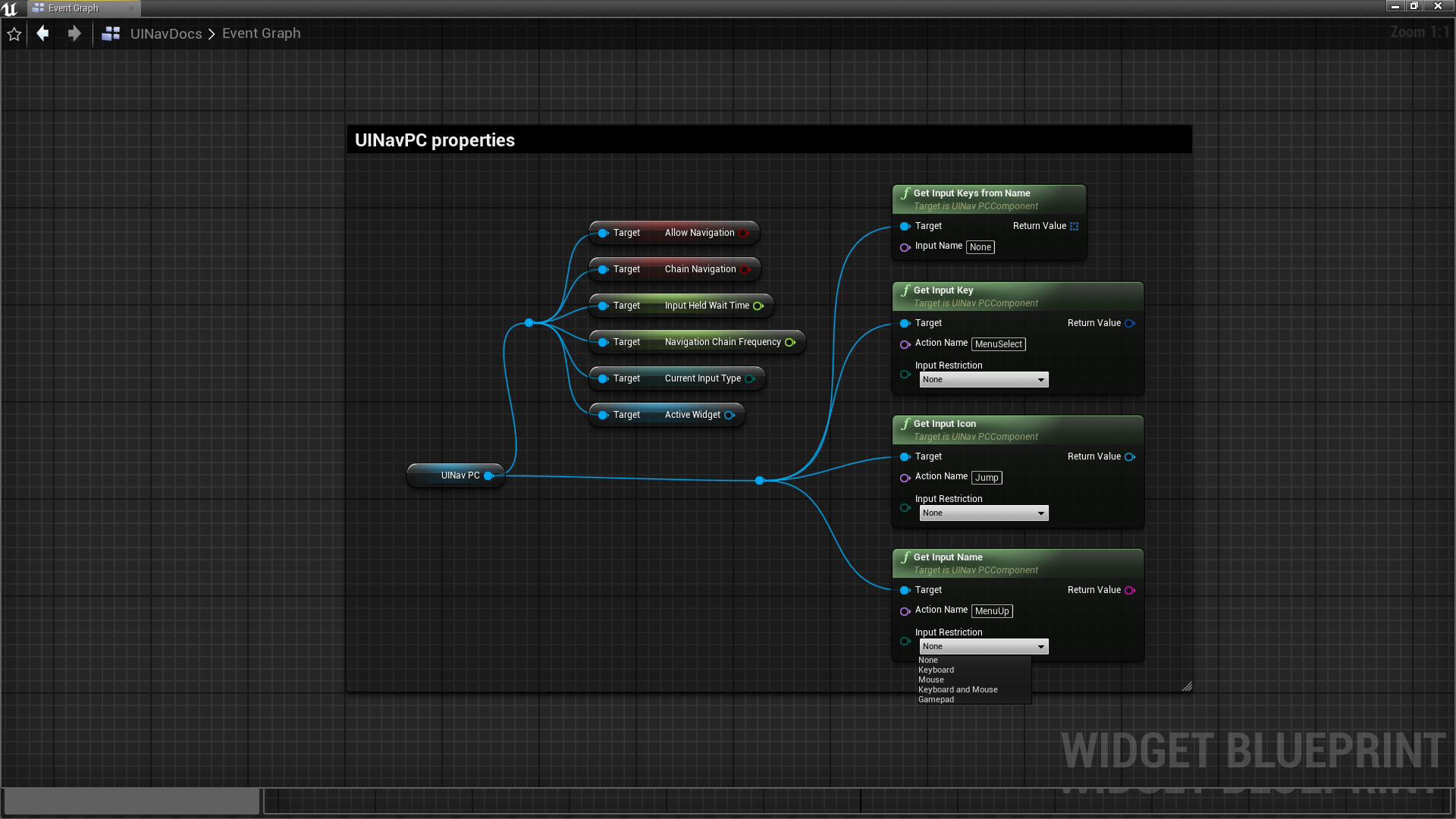Click the Event Graph breadcrumb link
Viewport: 1456px width, 819px height.
(261, 33)
